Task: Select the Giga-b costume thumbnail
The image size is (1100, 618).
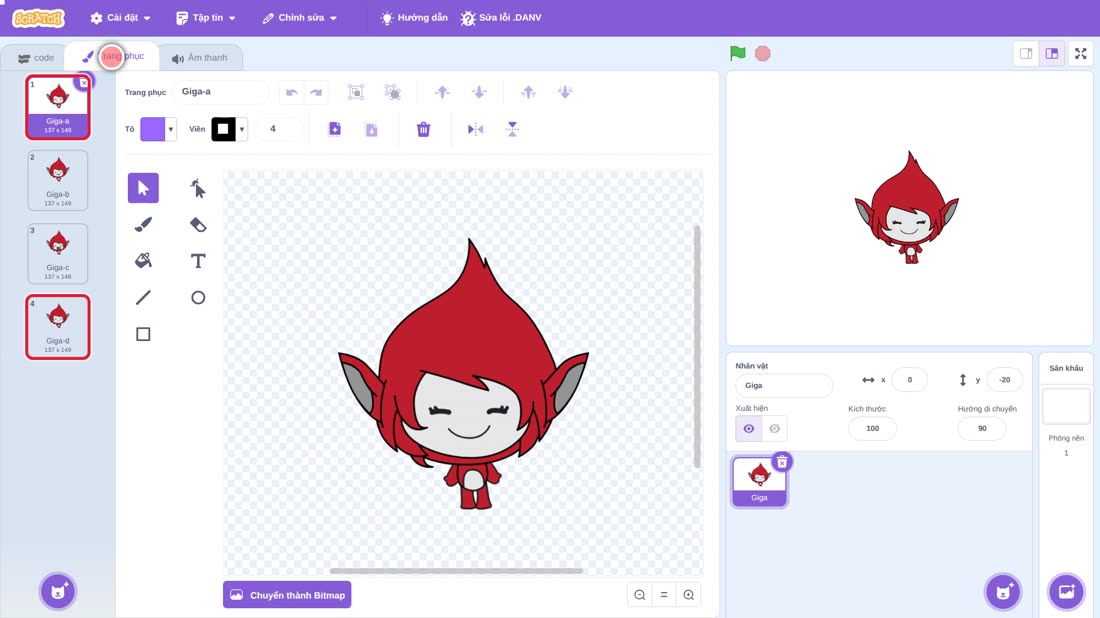Action: coord(58,180)
